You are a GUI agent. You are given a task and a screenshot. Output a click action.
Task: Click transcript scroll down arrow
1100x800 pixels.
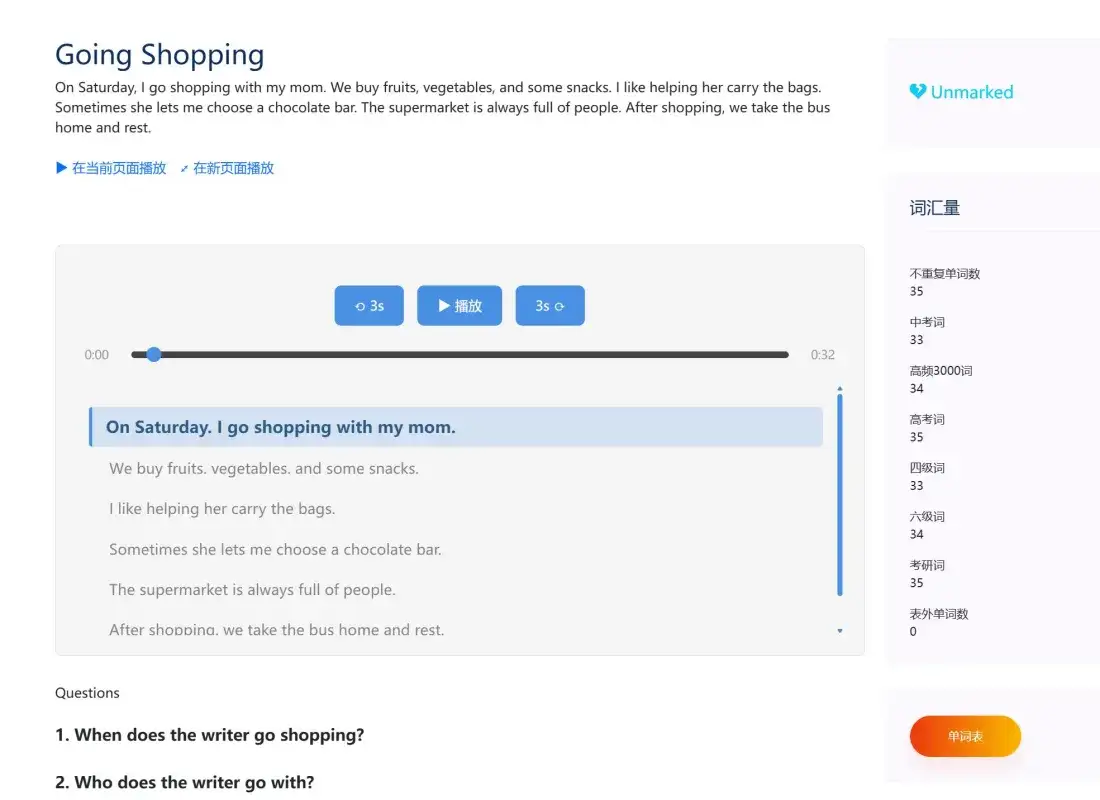[x=840, y=631]
